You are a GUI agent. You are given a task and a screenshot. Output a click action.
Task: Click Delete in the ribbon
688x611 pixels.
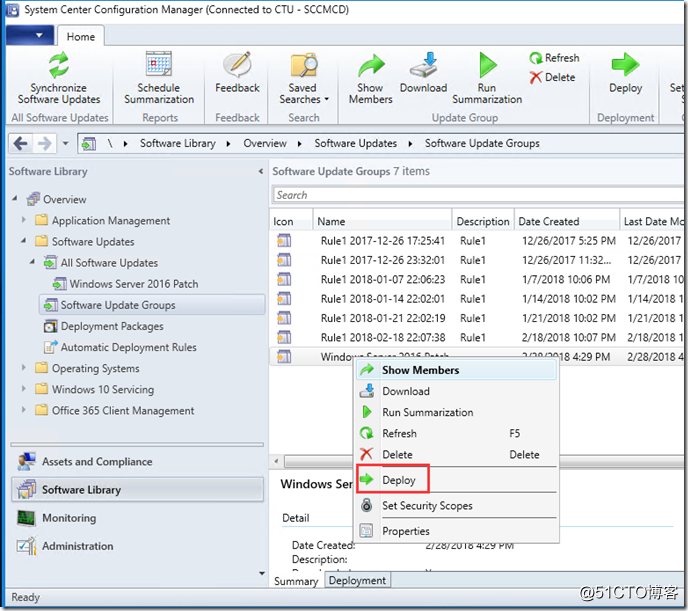(552, 78)
